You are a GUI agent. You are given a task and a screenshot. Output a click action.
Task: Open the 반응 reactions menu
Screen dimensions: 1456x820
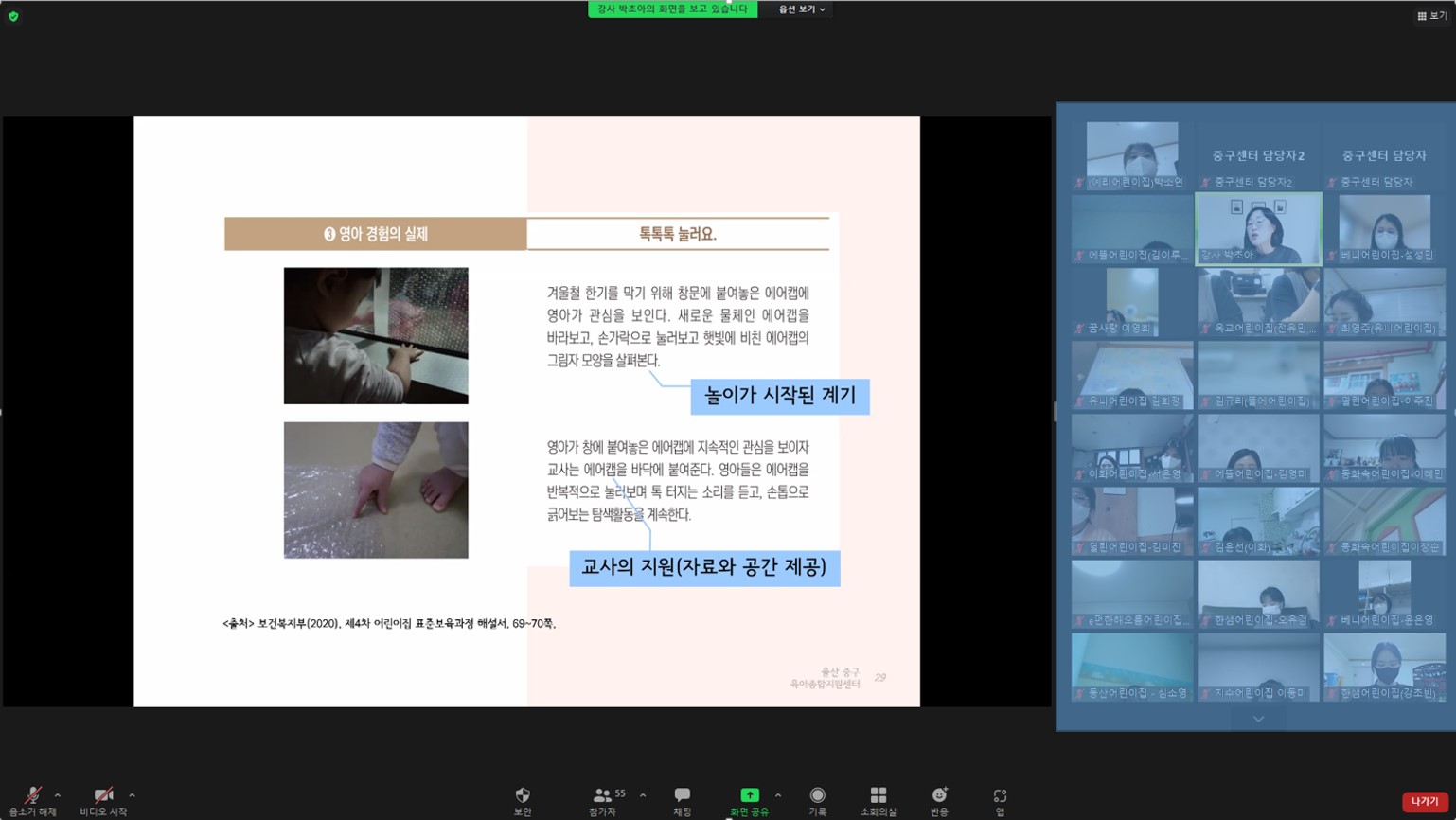click(939, 799)
